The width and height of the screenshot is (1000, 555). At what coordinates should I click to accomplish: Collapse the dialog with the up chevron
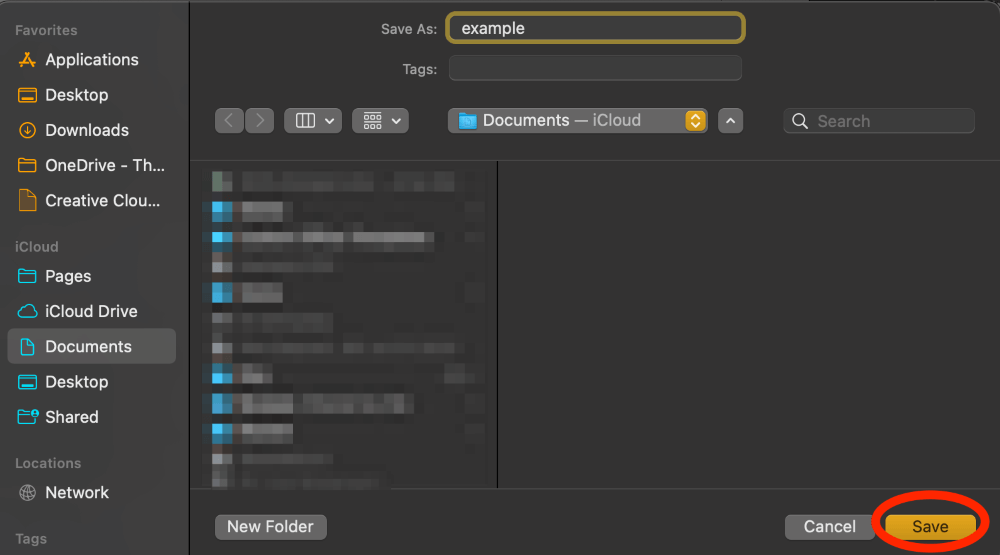tap(730, 121)
